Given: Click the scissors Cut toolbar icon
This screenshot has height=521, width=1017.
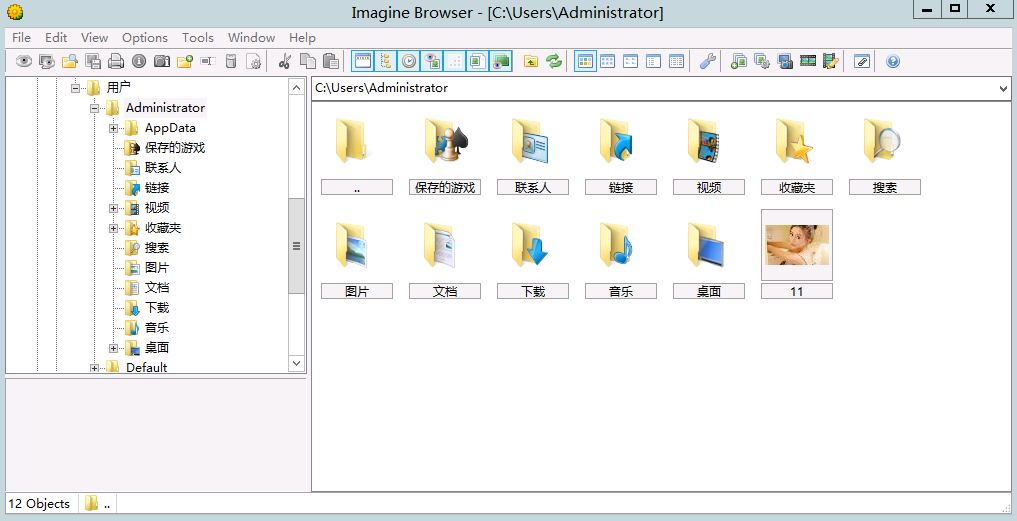Looking at the screenshot, I should (x=284, y=62).
